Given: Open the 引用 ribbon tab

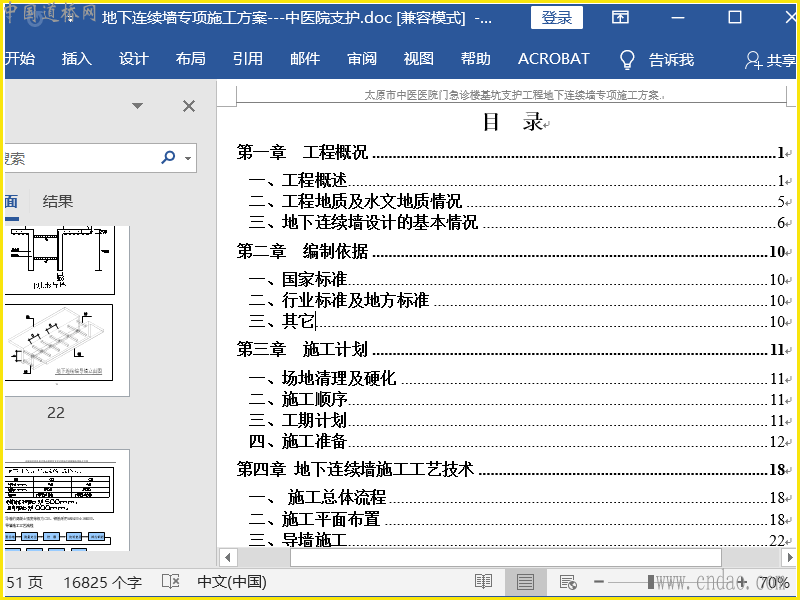Looking at the screenshot, I should pyautogui.click(x=248, y=59).
